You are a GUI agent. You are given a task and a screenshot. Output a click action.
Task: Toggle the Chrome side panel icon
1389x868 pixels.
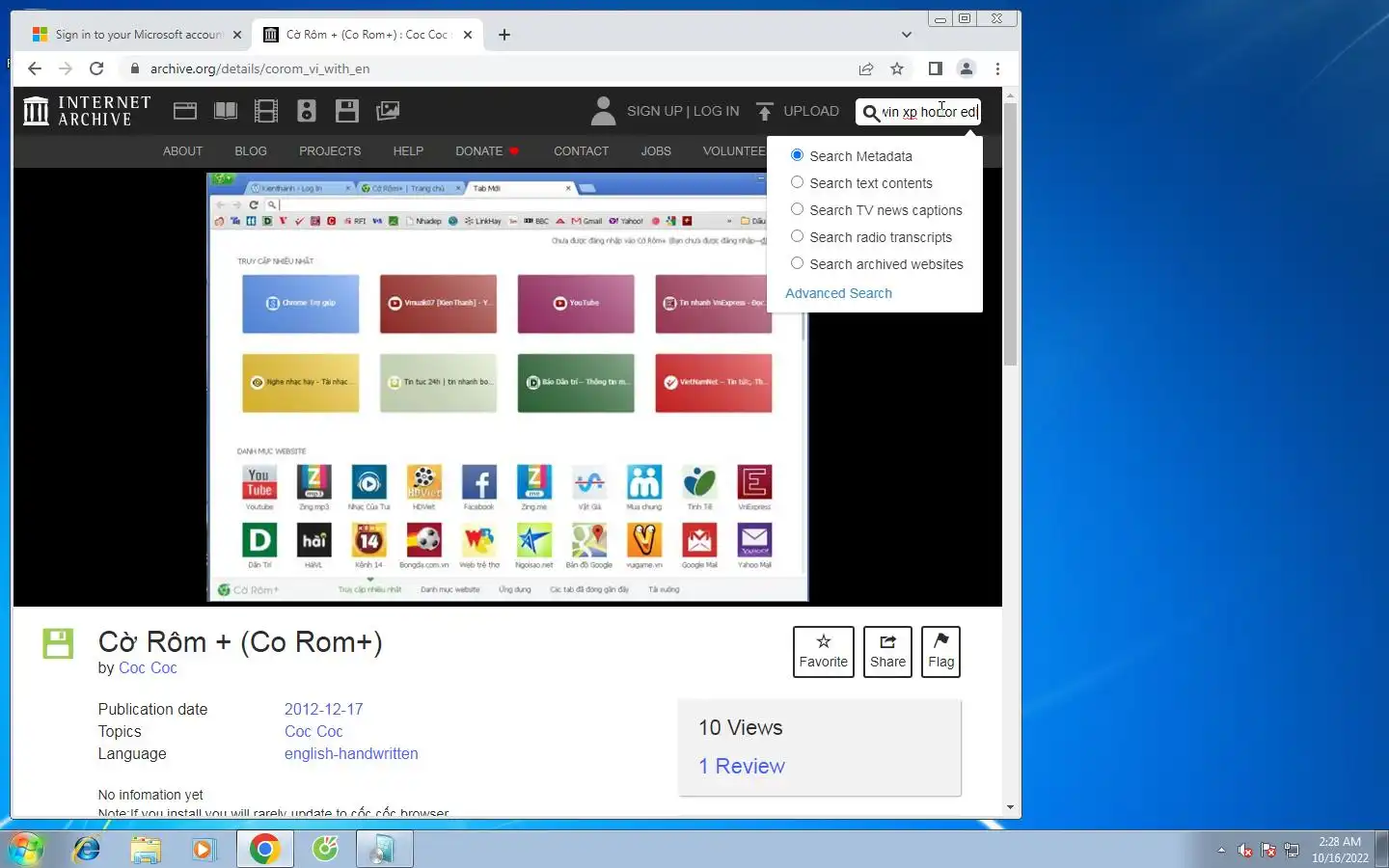pyautogui.click(x=935, y=68)
